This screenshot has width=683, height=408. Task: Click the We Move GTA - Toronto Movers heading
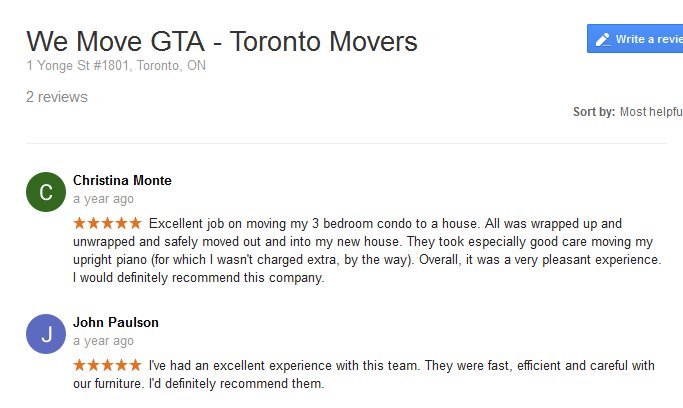pyautogui.click(x=222, y=42)
